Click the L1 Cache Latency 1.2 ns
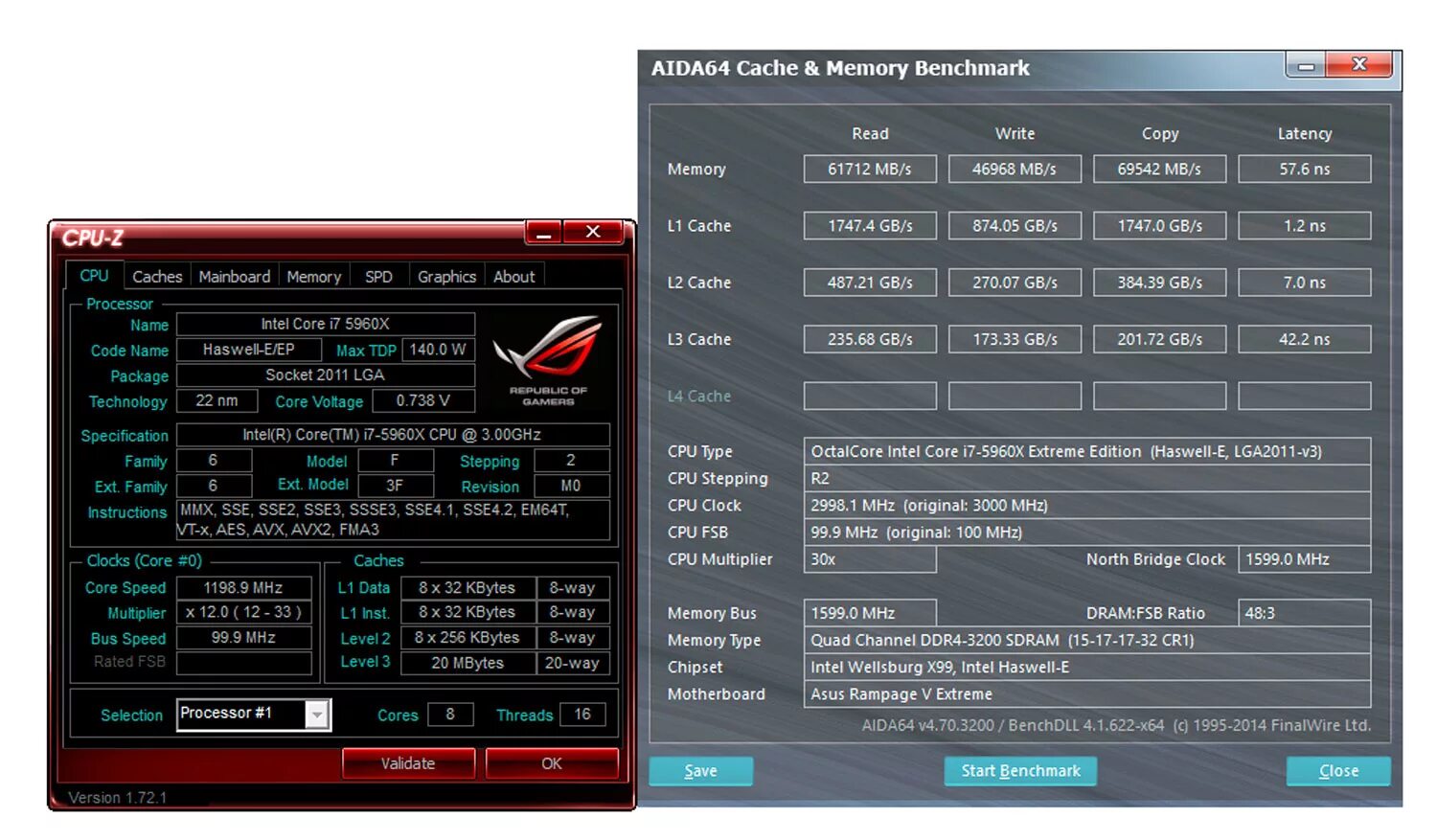 coord(1305,226)
